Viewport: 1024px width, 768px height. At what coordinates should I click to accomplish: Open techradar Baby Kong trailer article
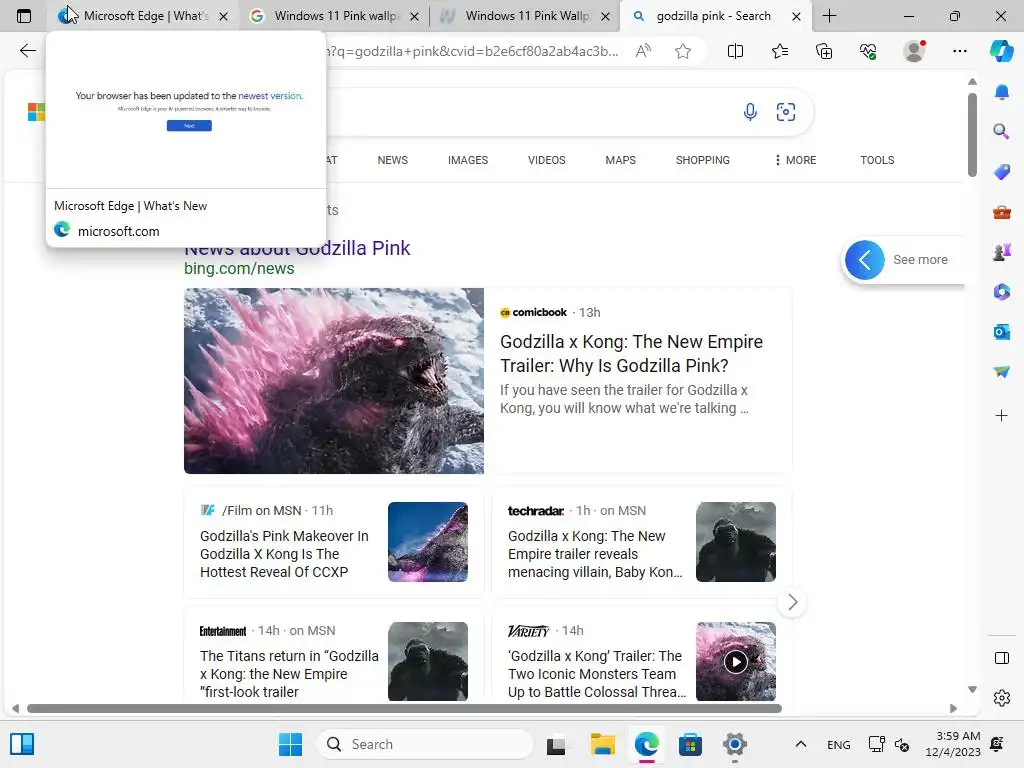pos(595,554)
